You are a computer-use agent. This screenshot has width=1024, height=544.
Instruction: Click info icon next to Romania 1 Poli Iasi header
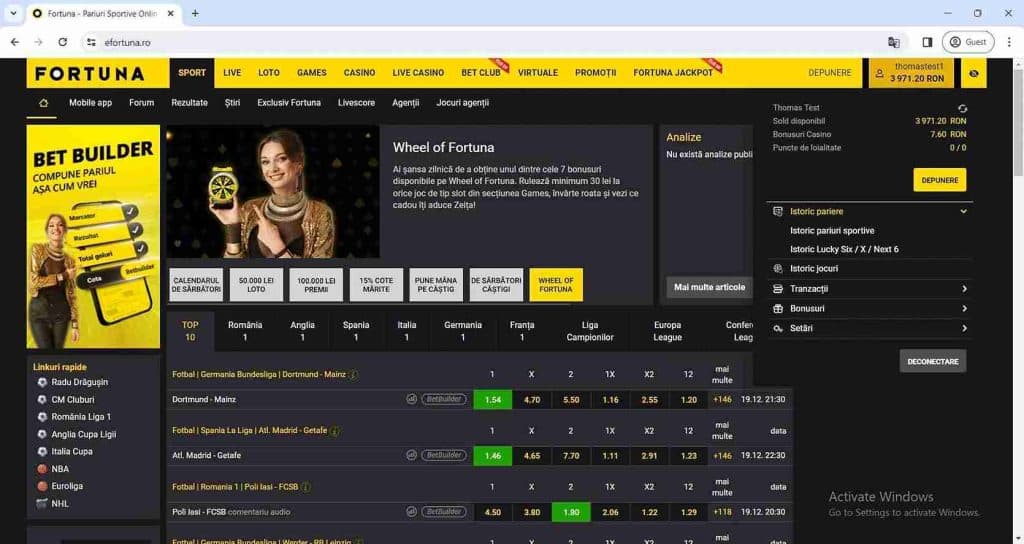[x=306, y=487]
